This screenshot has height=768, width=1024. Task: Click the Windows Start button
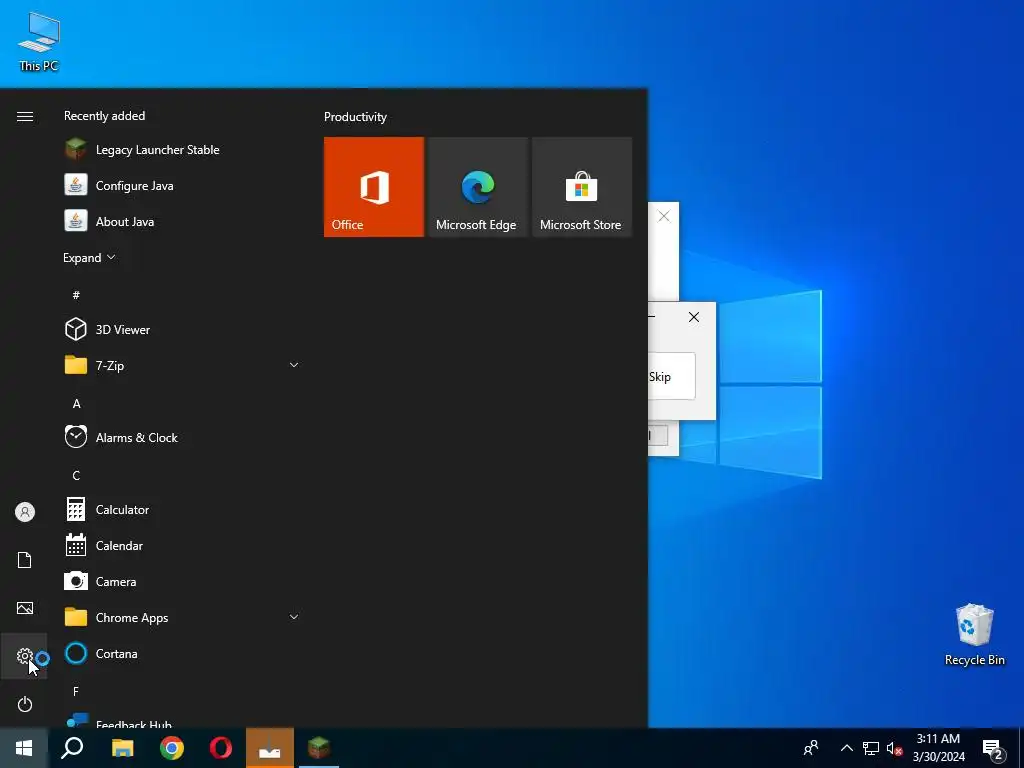point(24,748)
